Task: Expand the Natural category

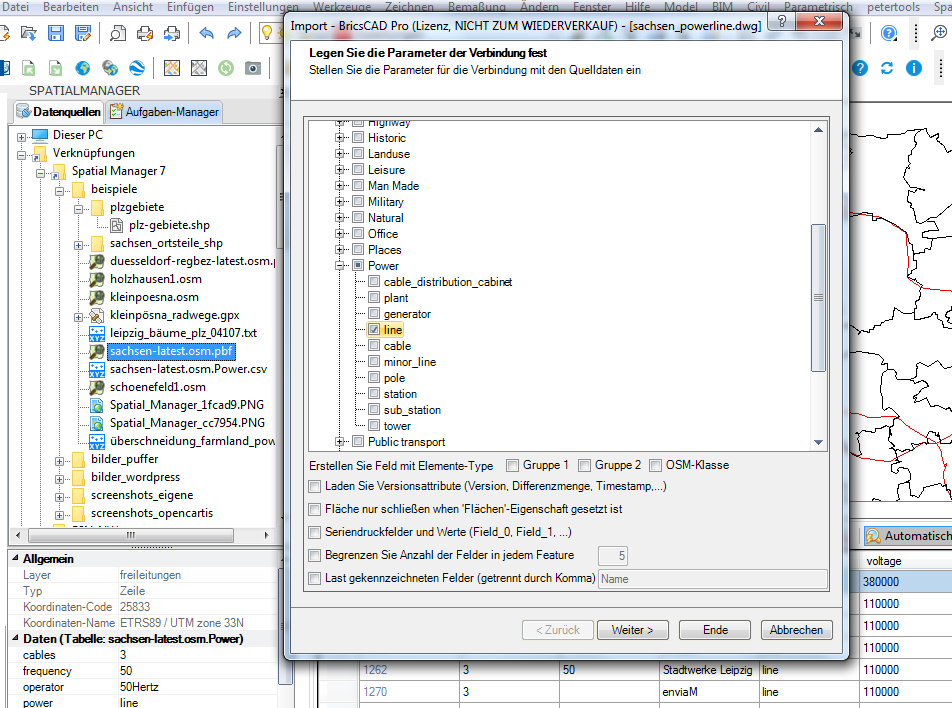Action: coord(339,217)
